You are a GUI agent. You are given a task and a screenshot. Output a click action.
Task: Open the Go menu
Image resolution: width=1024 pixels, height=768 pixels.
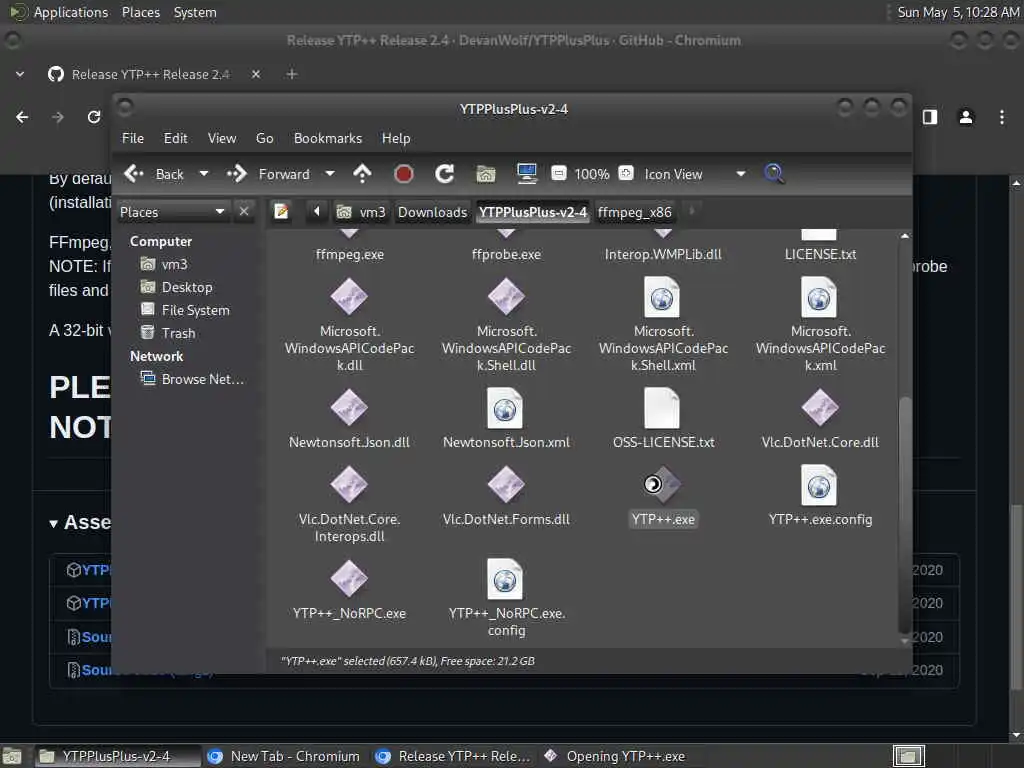(x=264, y=138)
